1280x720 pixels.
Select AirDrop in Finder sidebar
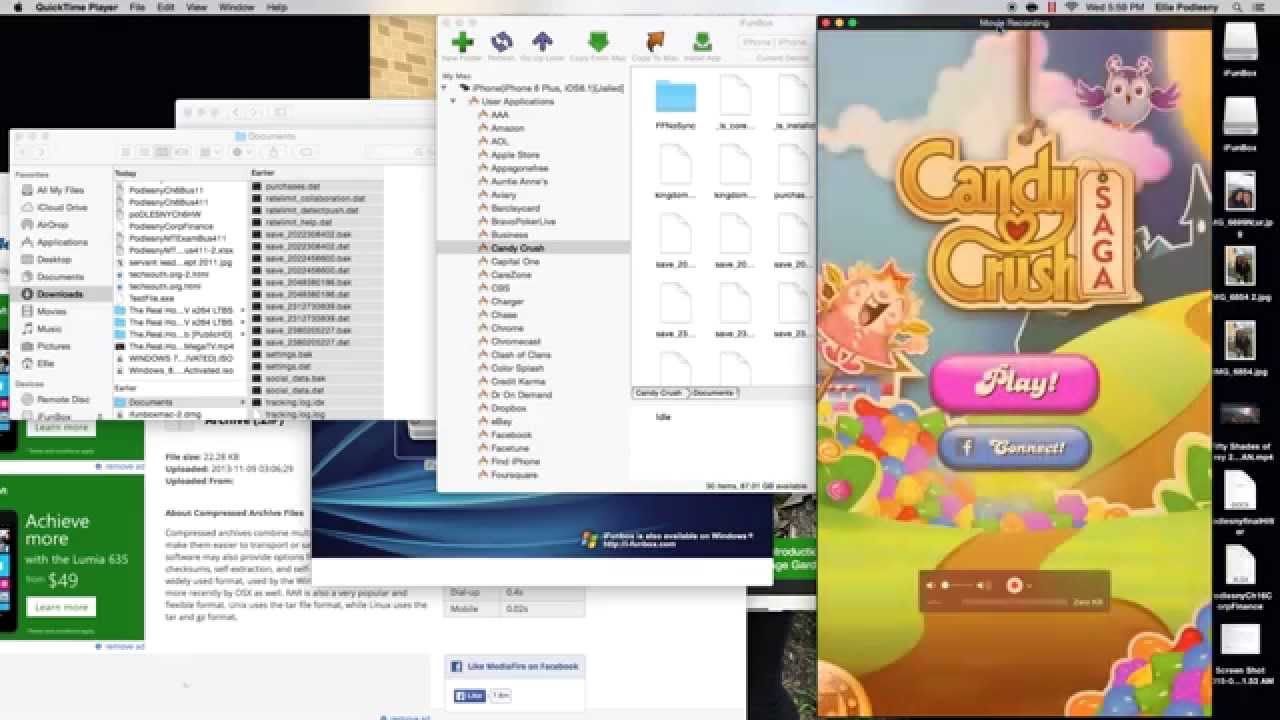[52, 225]
